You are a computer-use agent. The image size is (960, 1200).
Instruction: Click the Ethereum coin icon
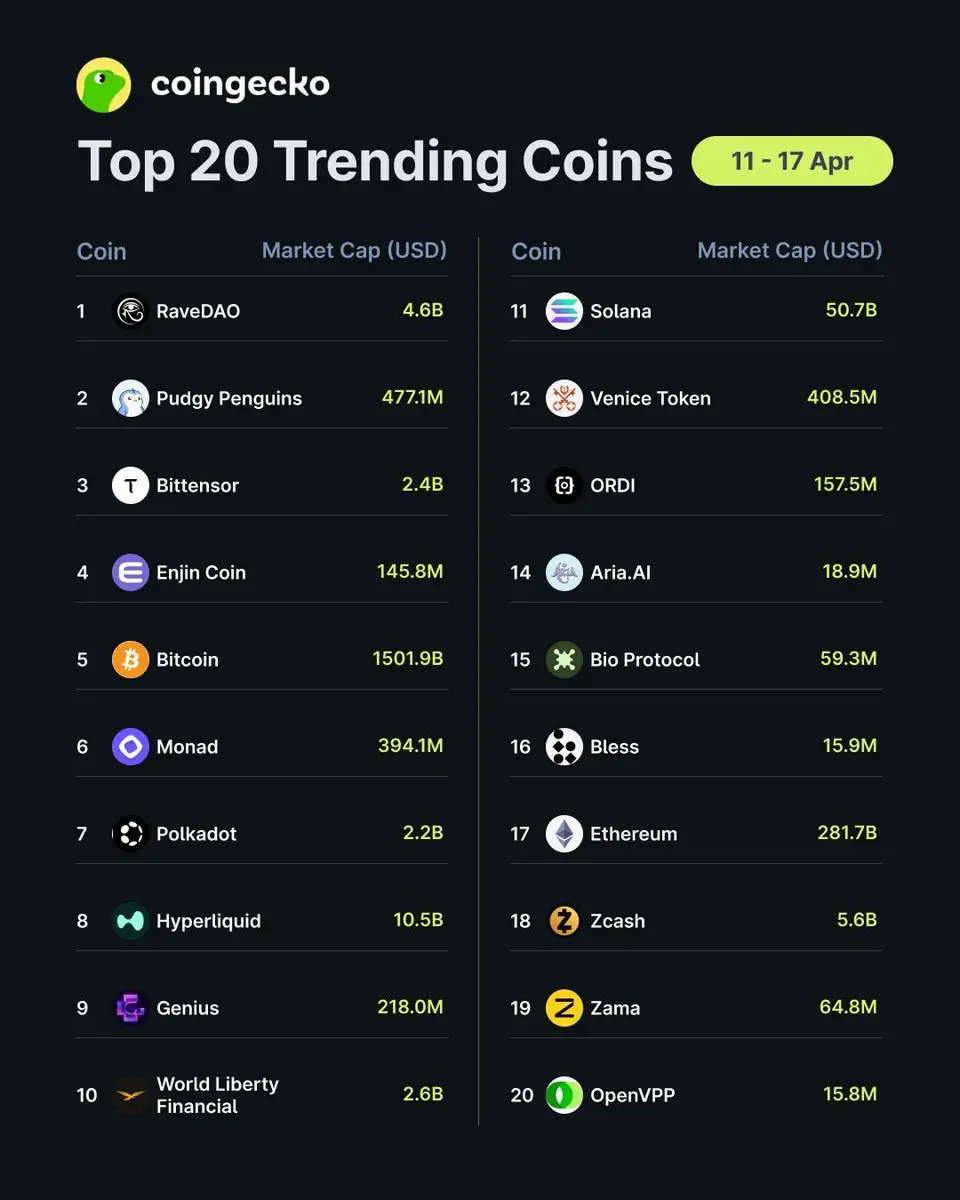point(564,834)
